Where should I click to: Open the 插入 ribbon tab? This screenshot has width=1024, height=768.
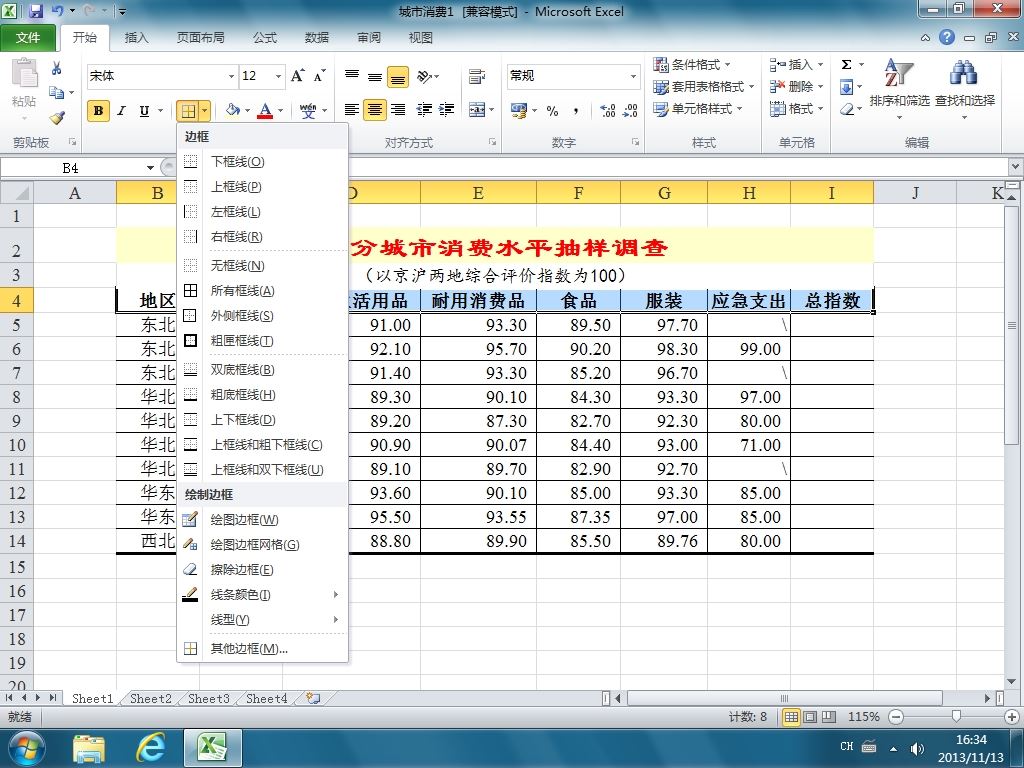point(136,37)
